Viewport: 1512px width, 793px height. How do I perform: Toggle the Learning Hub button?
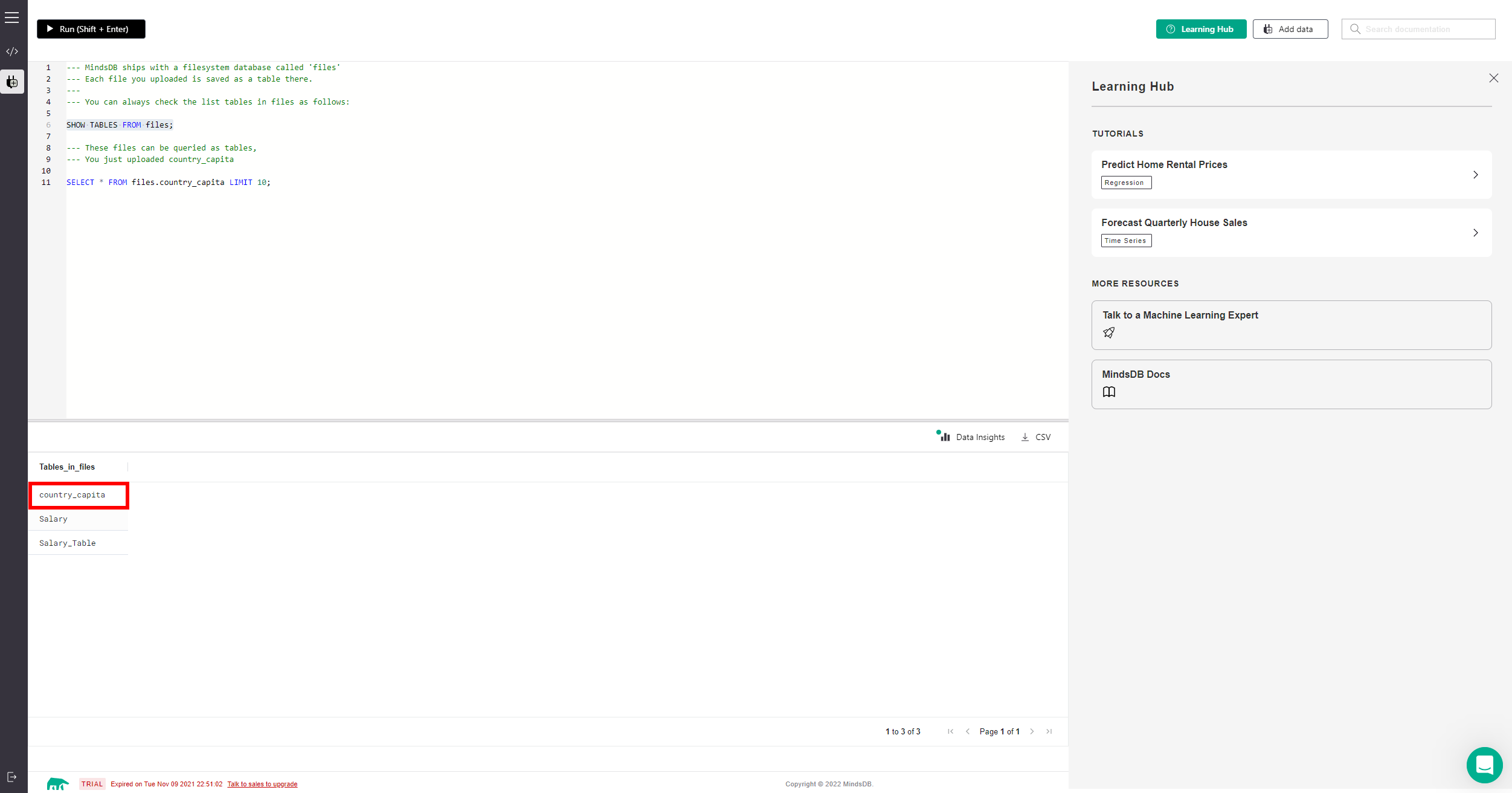1200,29
